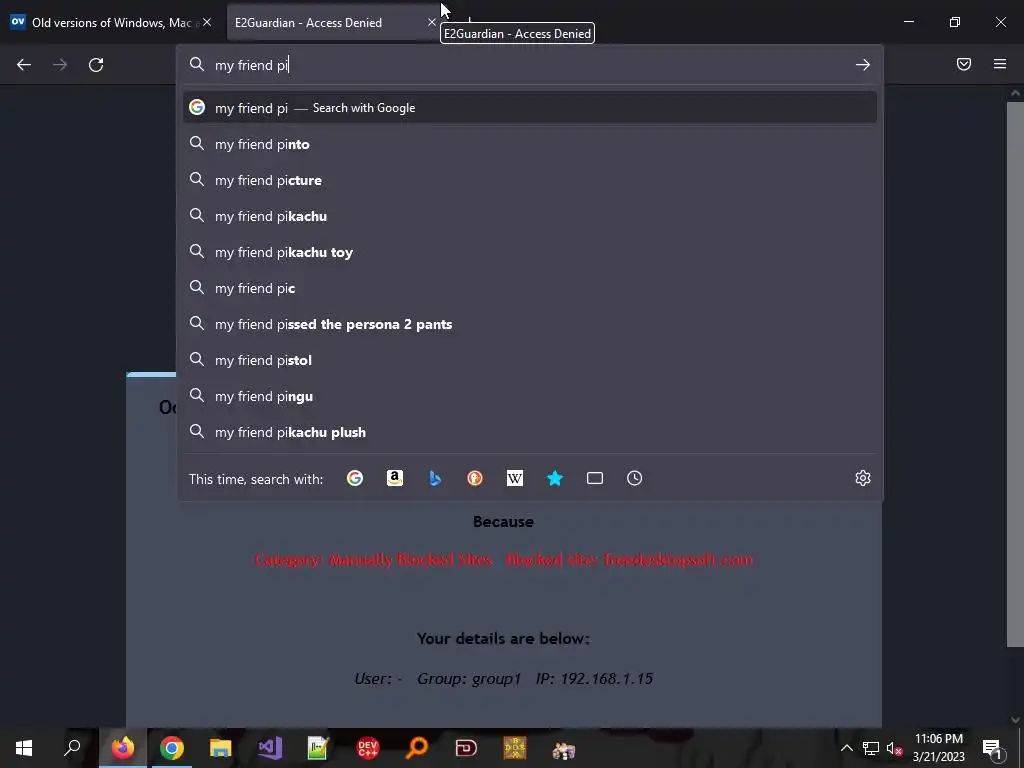Save page to Pocket icon

tap(964, 64)
